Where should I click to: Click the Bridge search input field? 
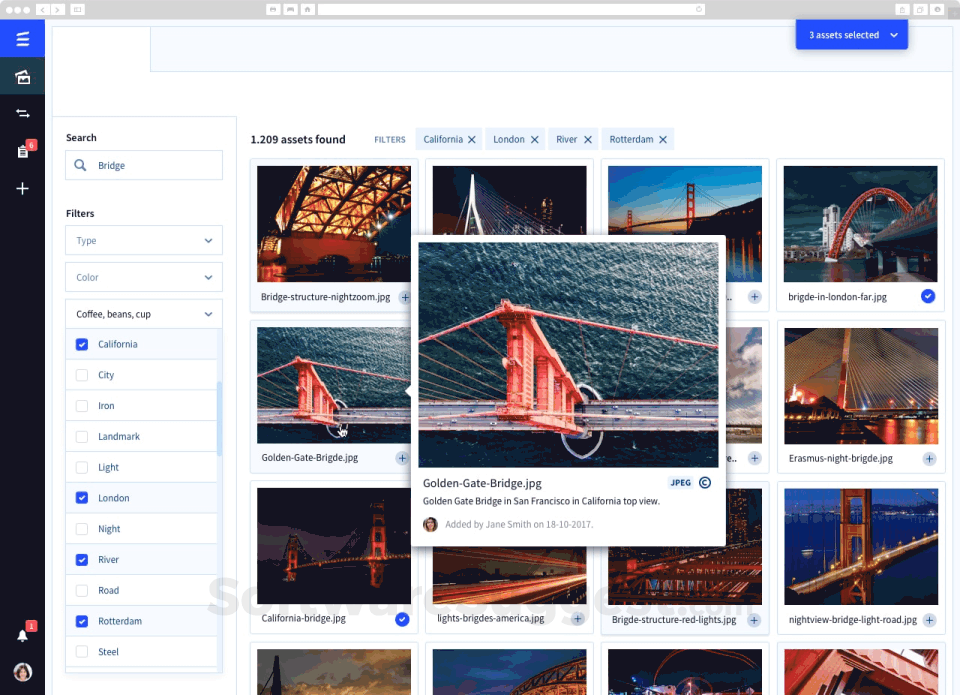click(x=155, y=166)
